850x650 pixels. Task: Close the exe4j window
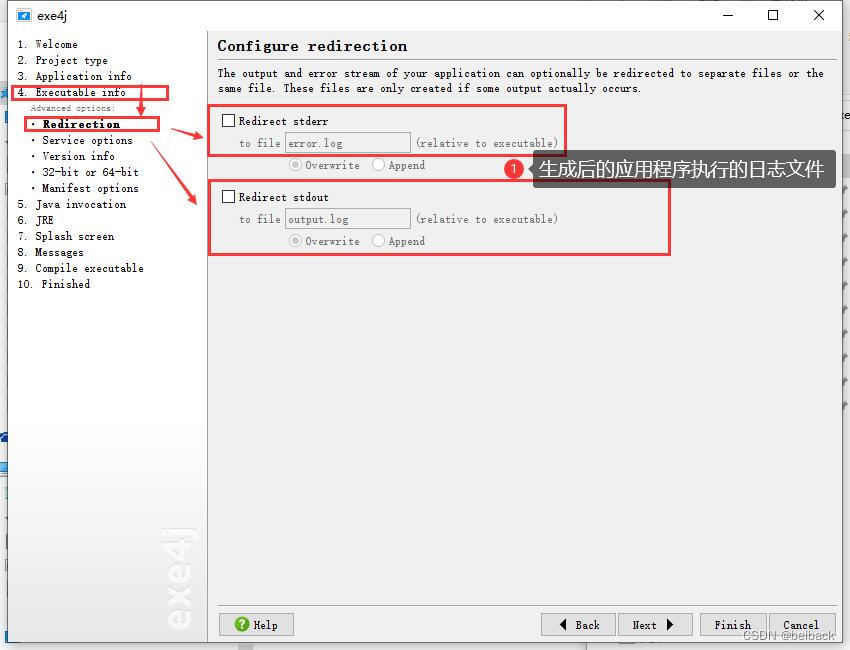pos(819,15)
